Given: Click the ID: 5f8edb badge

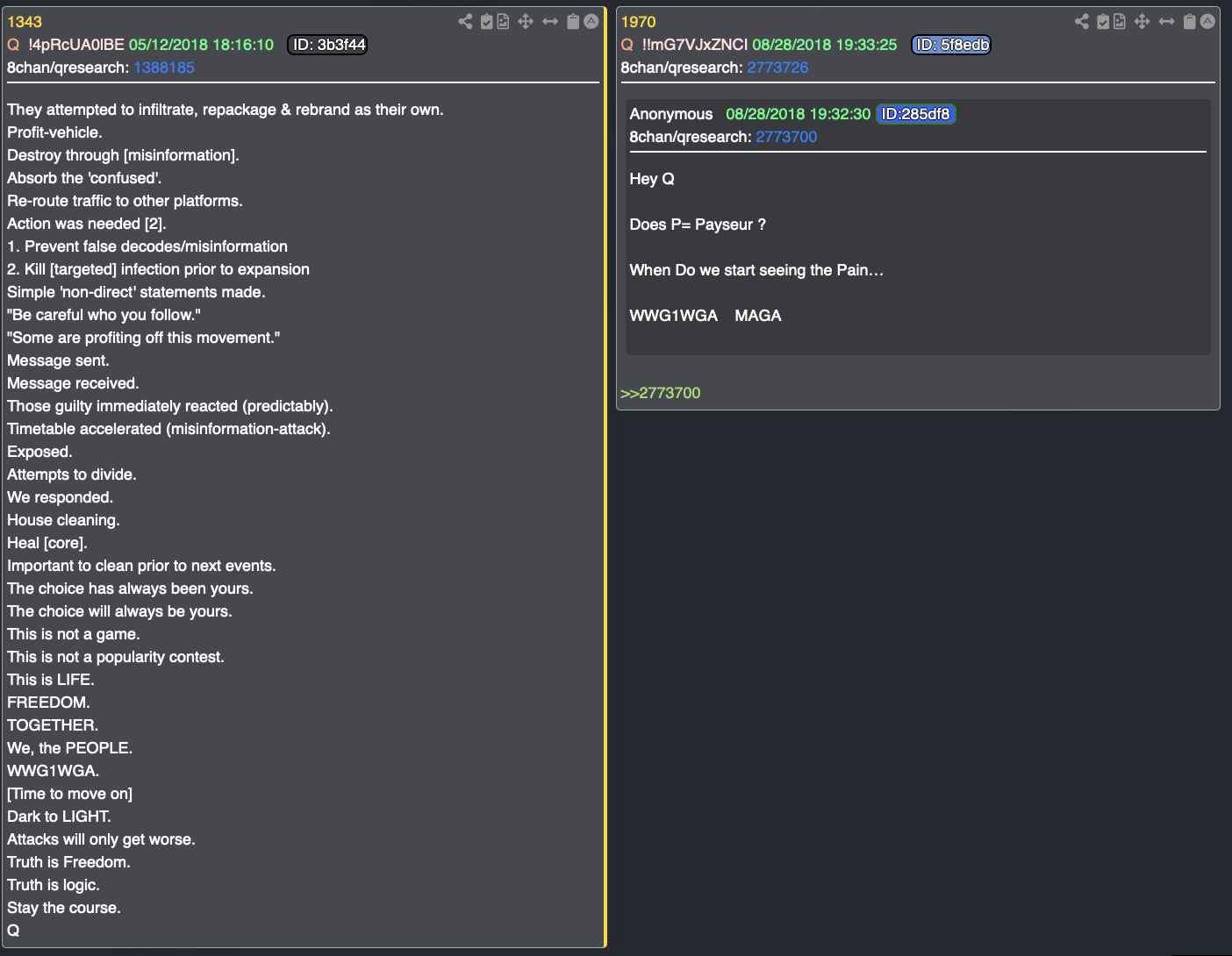Looking at the screenshot, I should pos(952,45).
